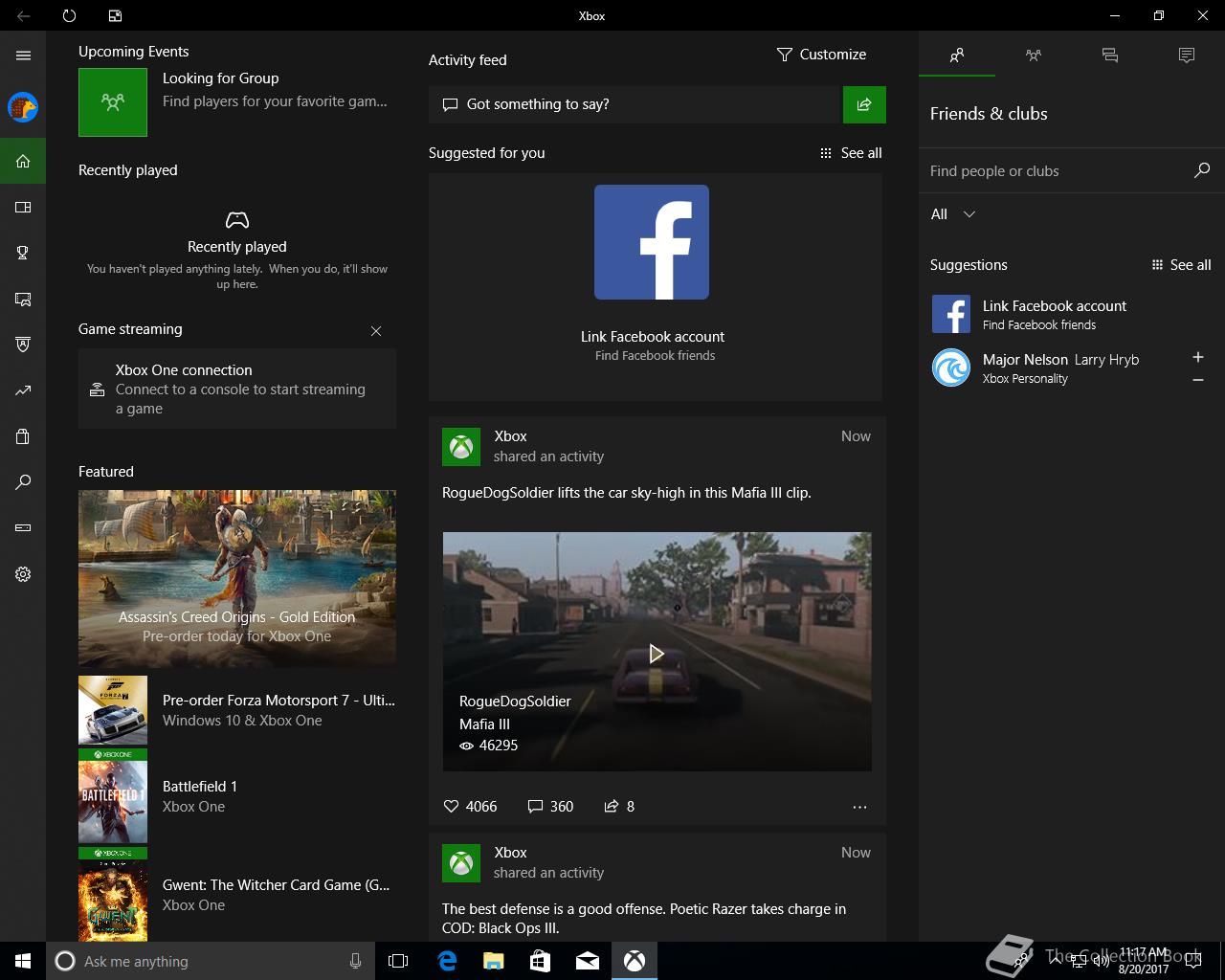Switch to Activity alerts tab icon
This screenshot has width=1225, height=980.
click(1187, 56)
